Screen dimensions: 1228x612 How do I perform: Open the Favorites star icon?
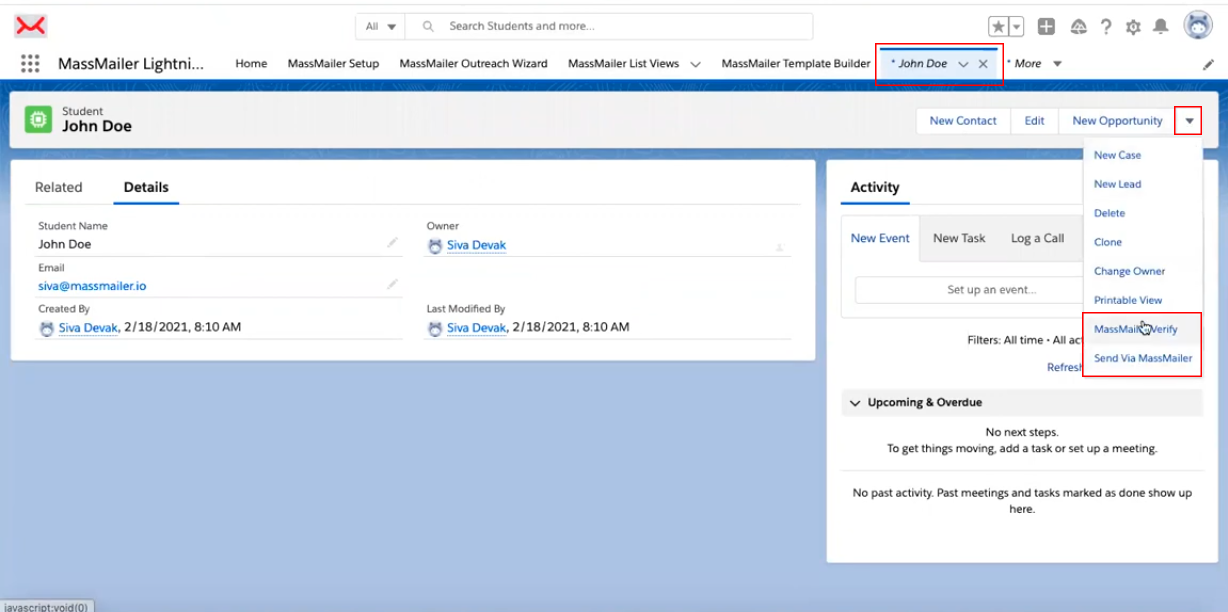(x=998, y=27)
